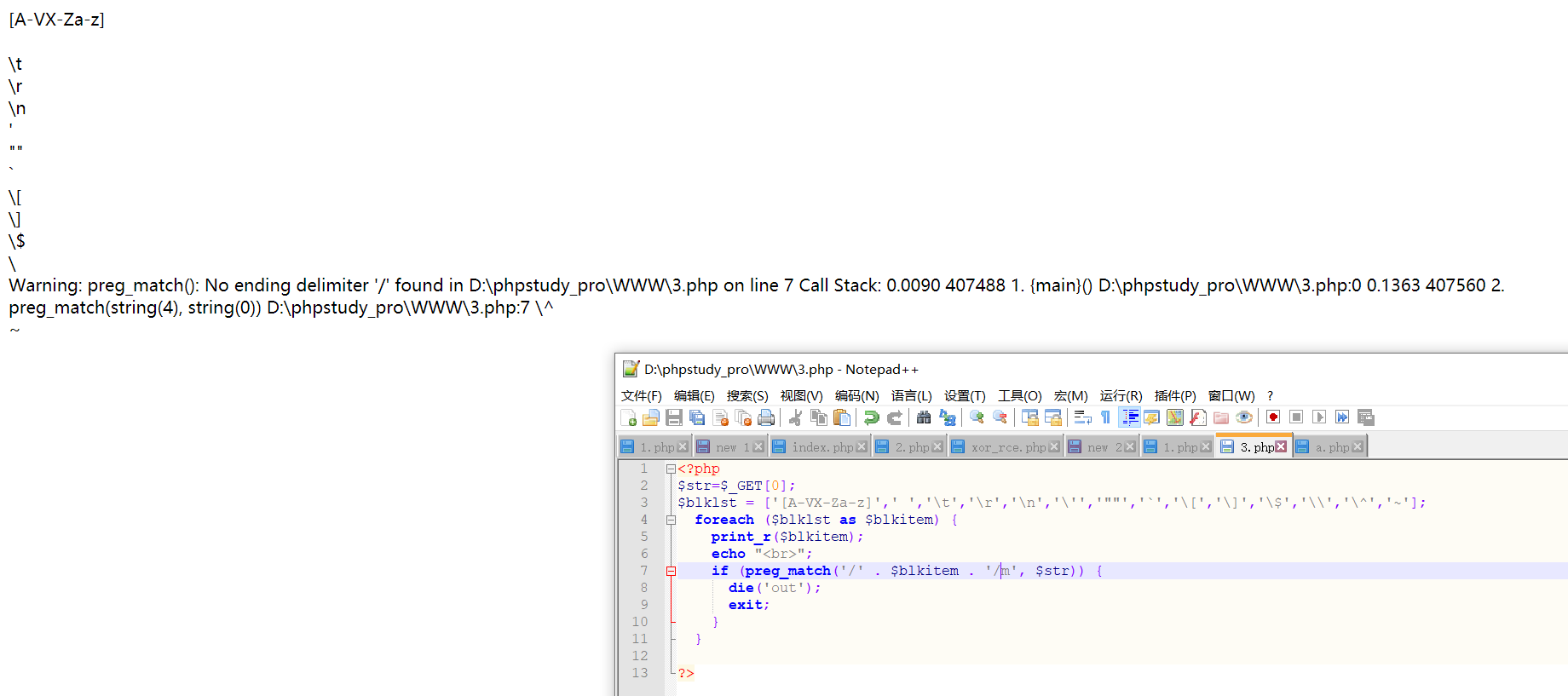This screenshot has height=696, width=1568.
Task: Save the current recorded macro icon
Action: (x=1365, y=417)
